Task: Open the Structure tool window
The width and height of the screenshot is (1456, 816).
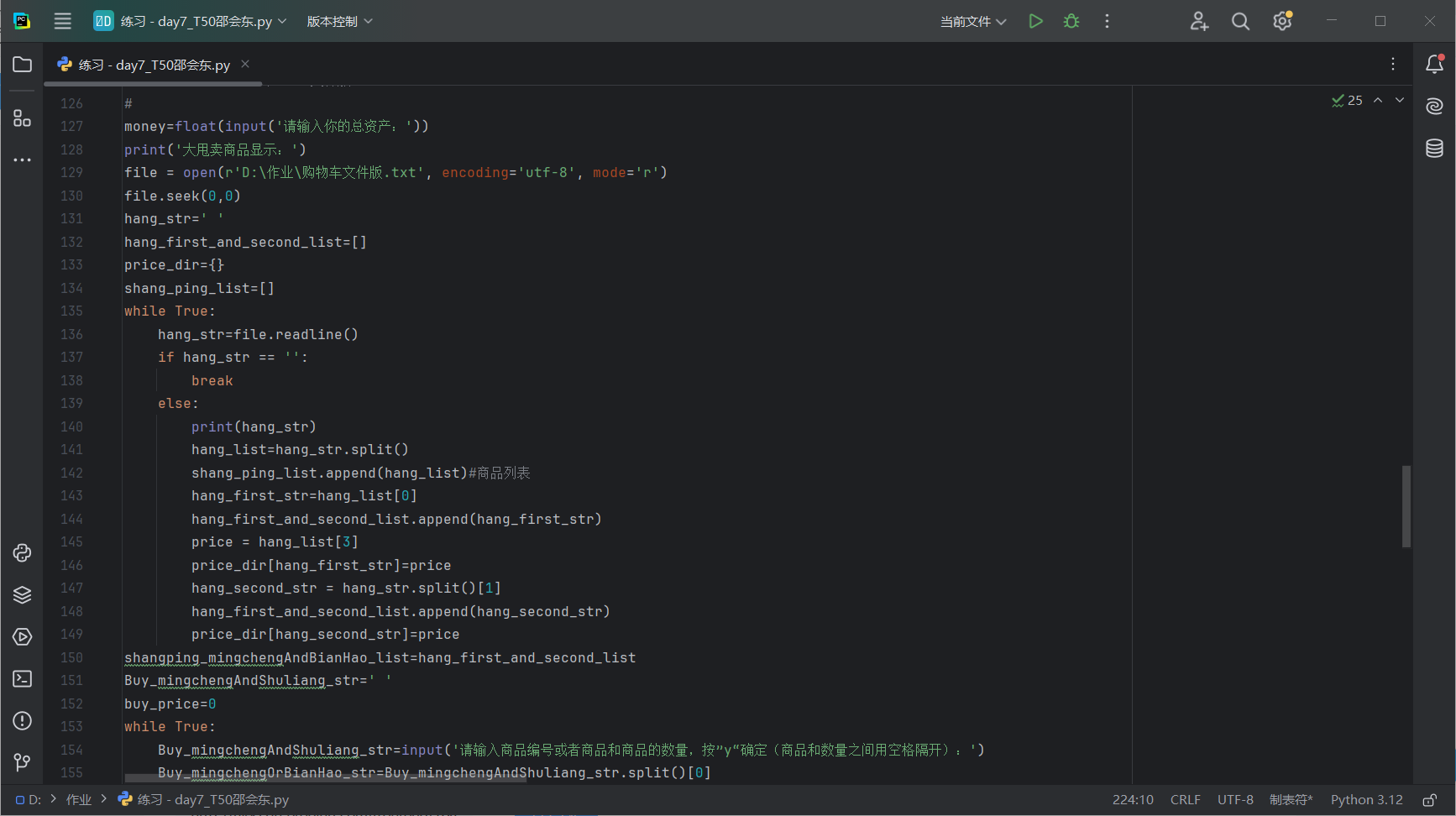Action: 23,118
